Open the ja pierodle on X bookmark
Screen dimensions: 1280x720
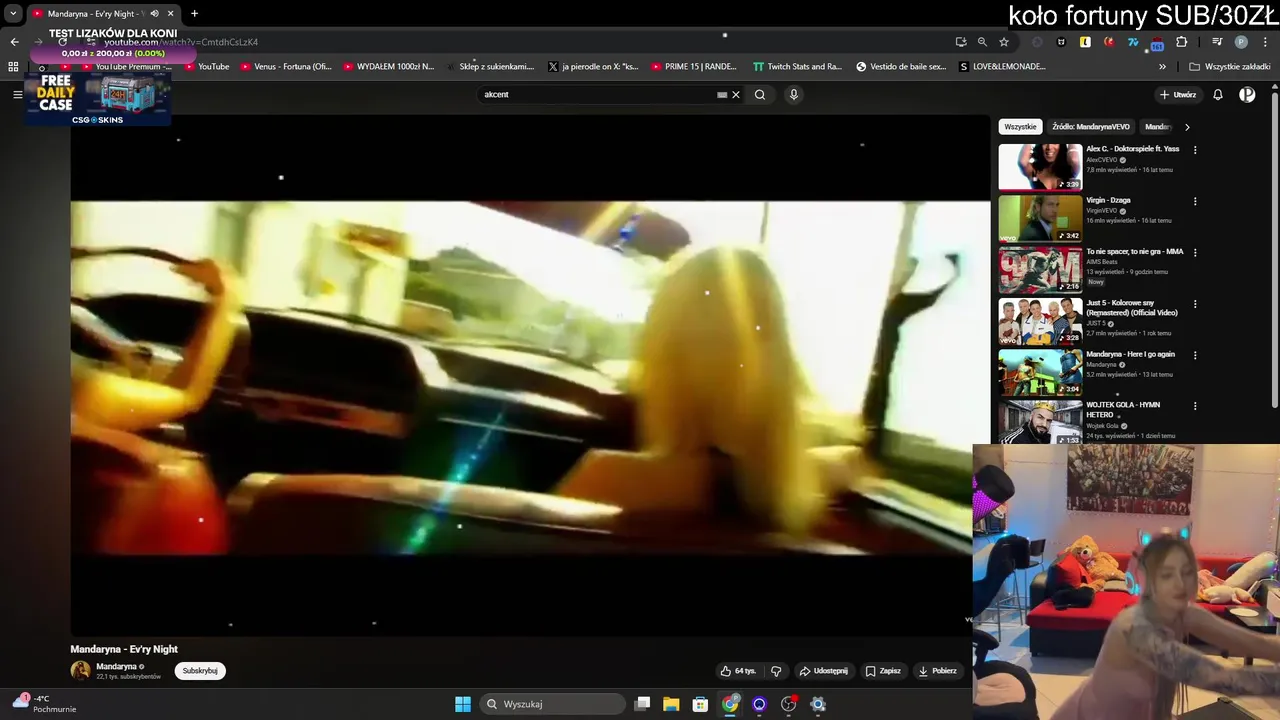click(x=593, y=67)
